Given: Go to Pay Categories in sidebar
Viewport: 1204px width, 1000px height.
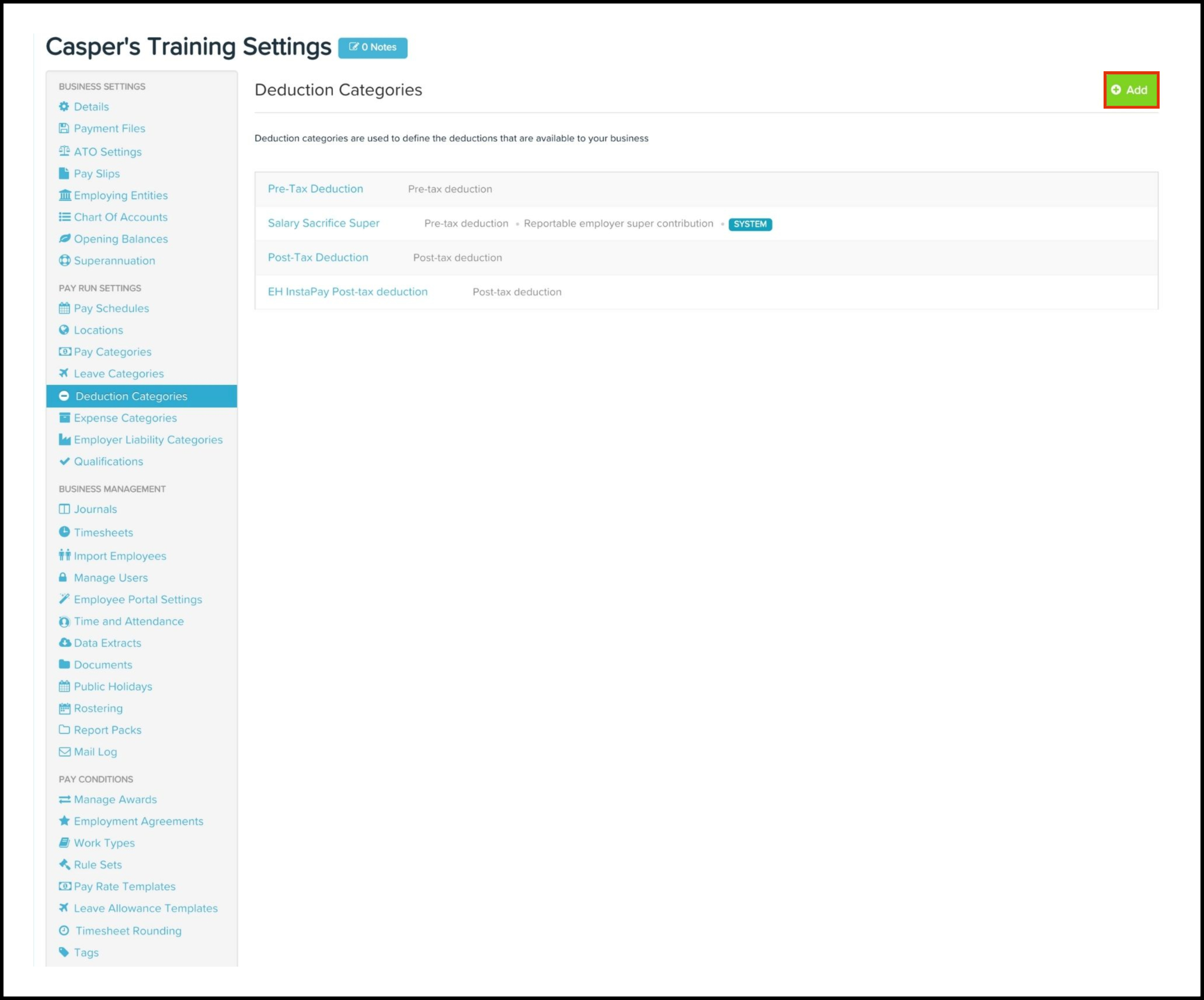Looking at the screenshot, I should 112,352.
